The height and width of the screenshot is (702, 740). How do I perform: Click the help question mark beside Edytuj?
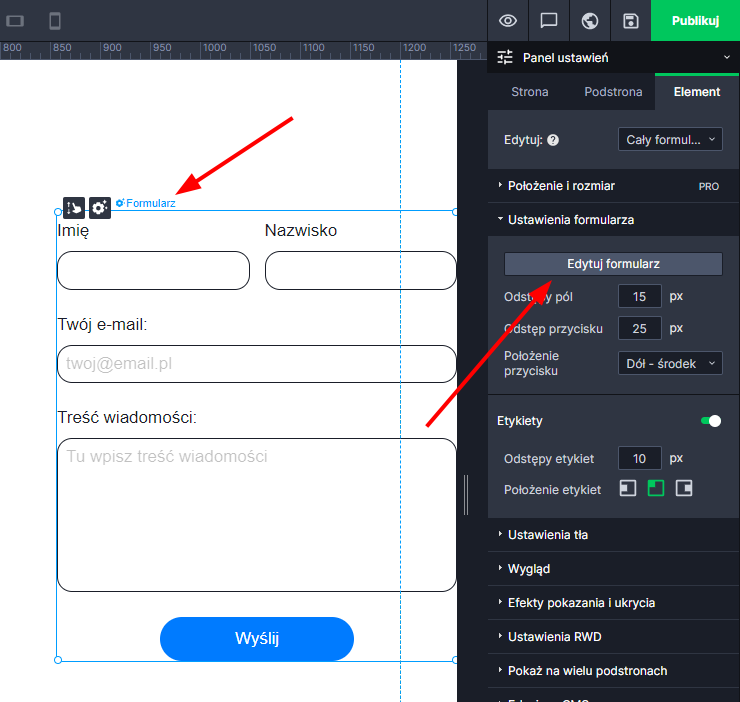point(553,141)
